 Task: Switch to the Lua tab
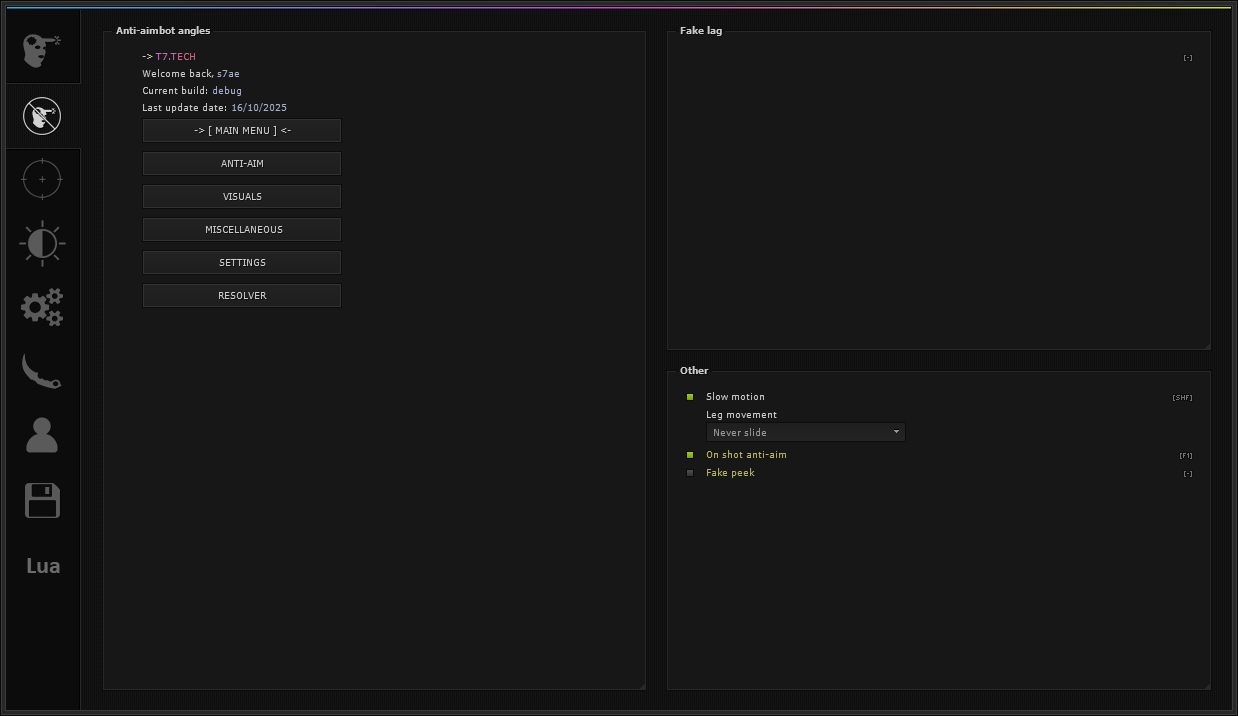(x=42, y=566)
